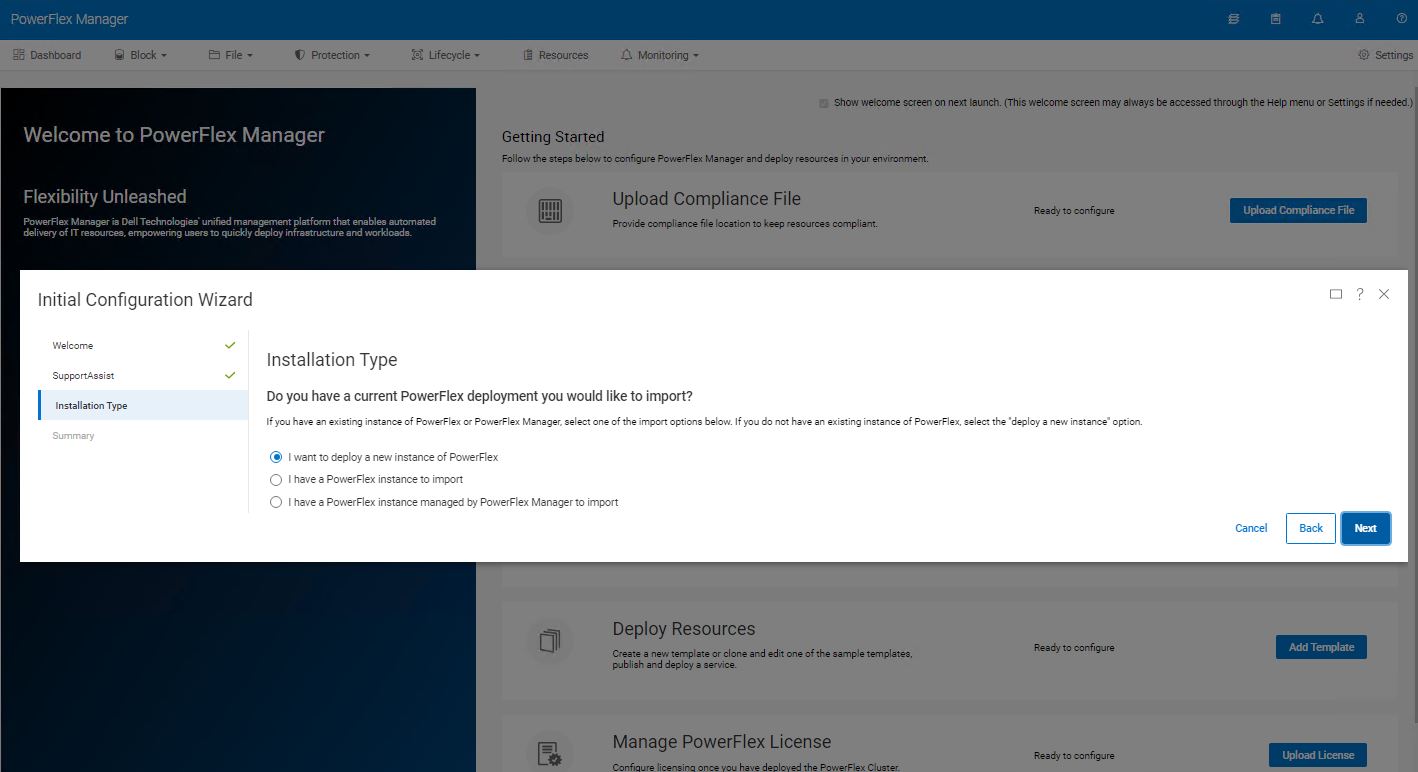This screenshot has width=1418, height=772.
Task: Click the jobs queue stack icon
Action: (x=1233, y=18)
